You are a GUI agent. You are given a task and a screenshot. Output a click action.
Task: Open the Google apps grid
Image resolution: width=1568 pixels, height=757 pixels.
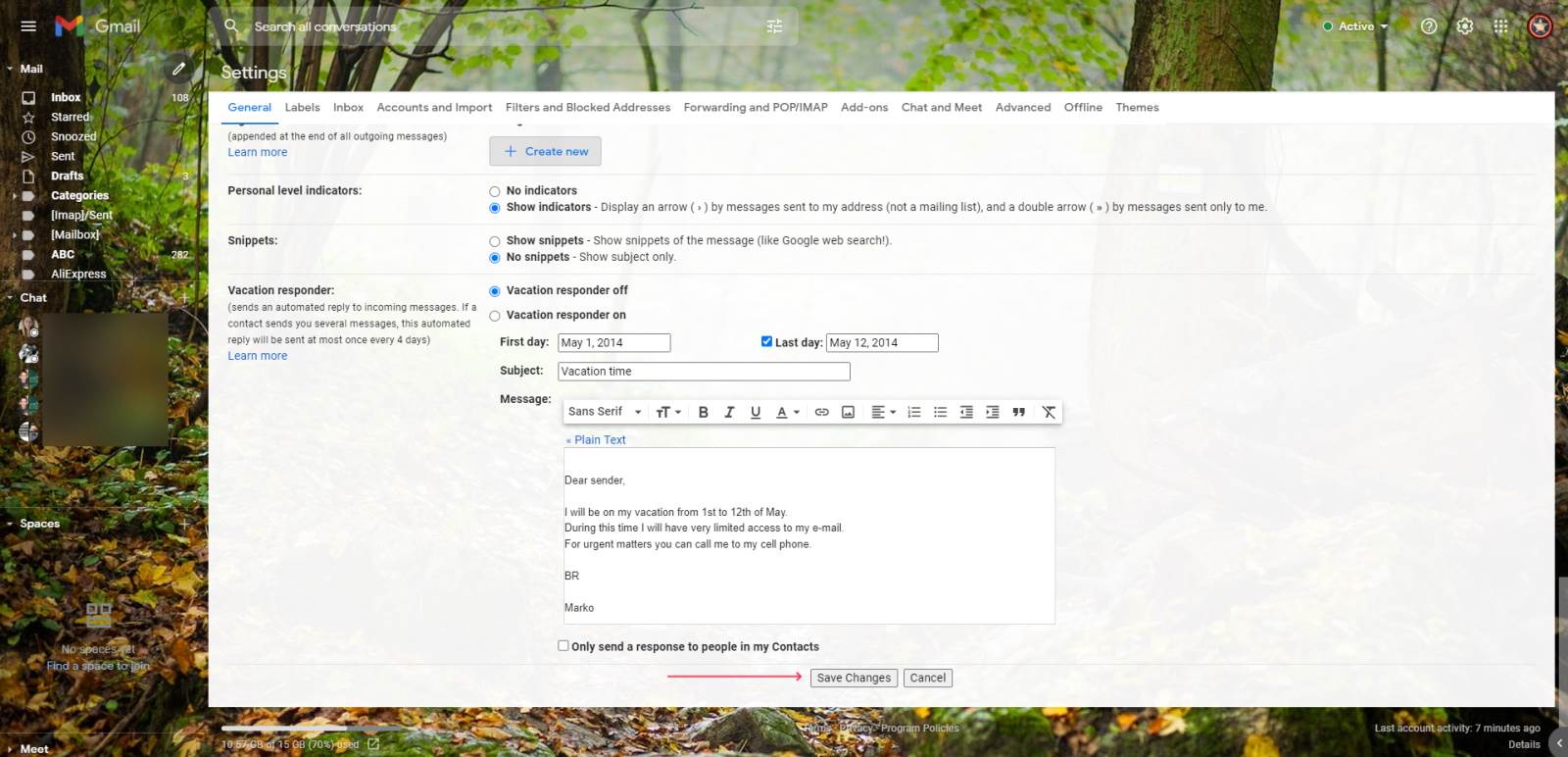pyautogui.click(x=1500, y=26)
